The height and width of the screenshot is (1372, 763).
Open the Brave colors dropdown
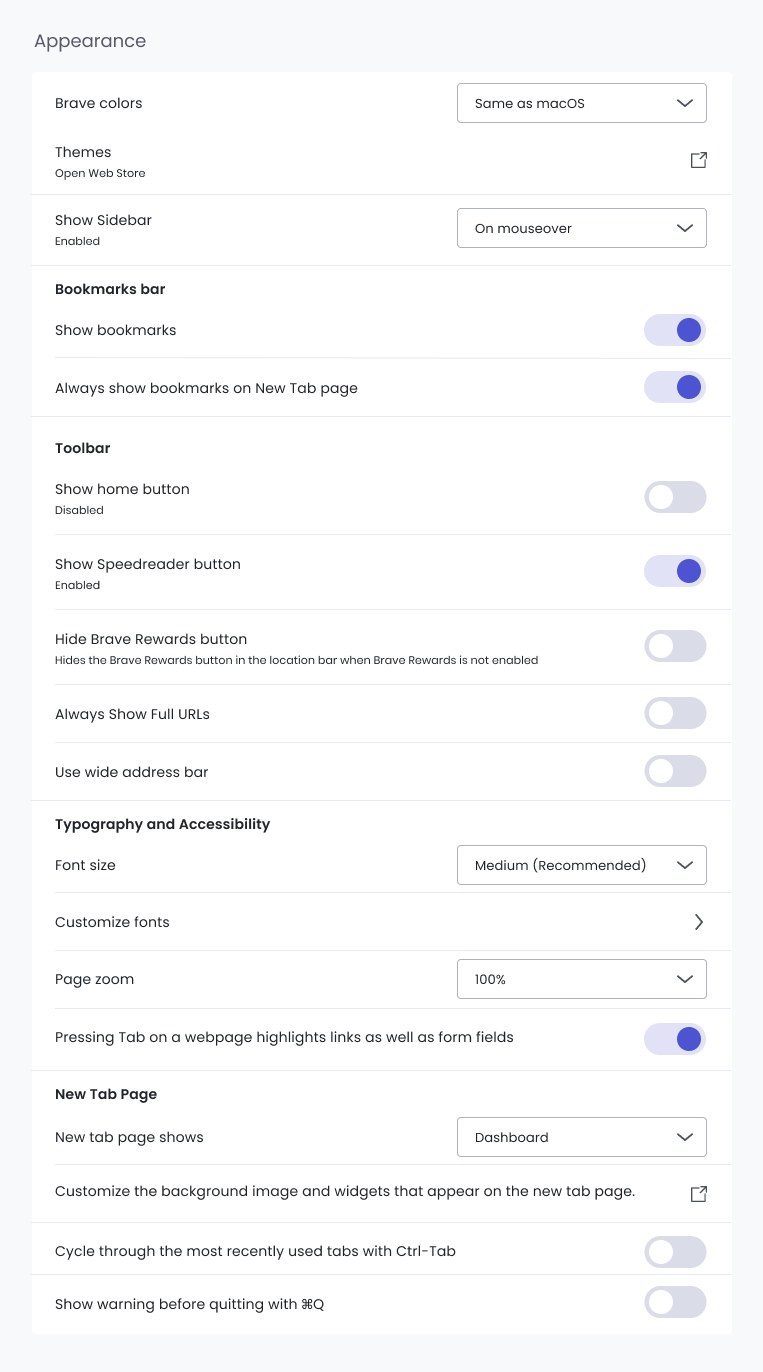tap(581, 103)
